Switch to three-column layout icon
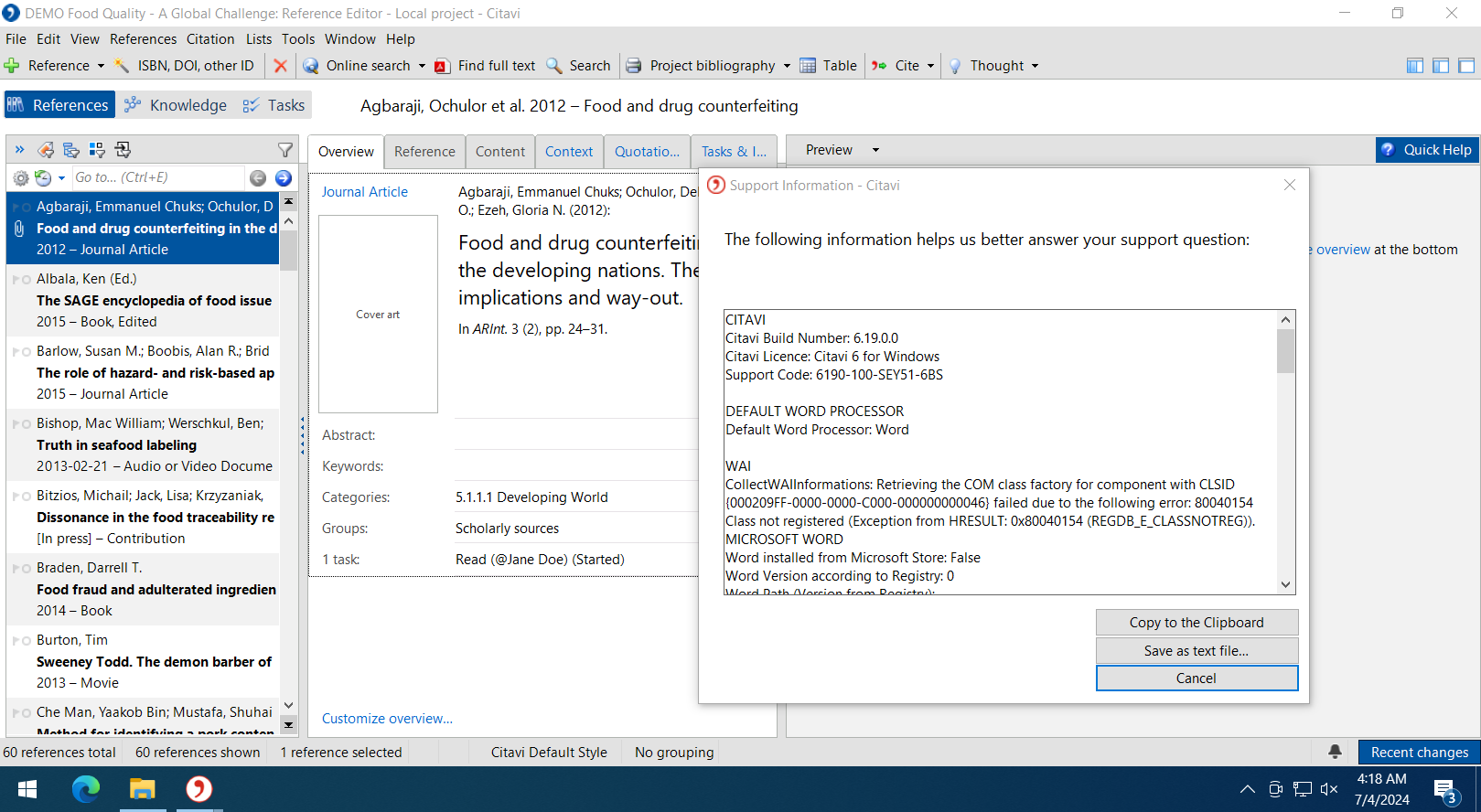The width and height of the screenshot is (1481, 812). [x=1415, y=66]
